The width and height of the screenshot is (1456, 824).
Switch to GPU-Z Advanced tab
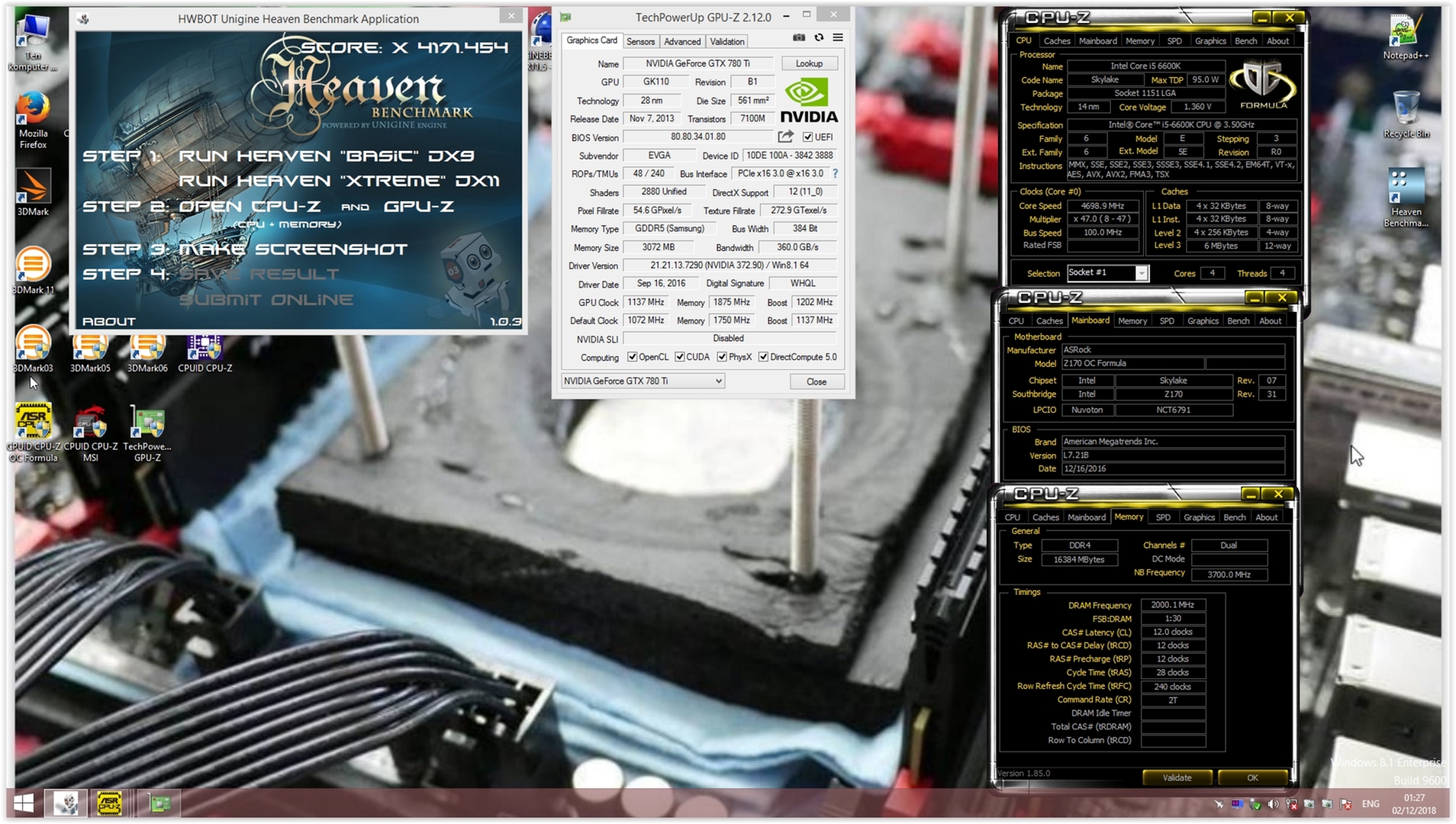click(x=681, y=41)
